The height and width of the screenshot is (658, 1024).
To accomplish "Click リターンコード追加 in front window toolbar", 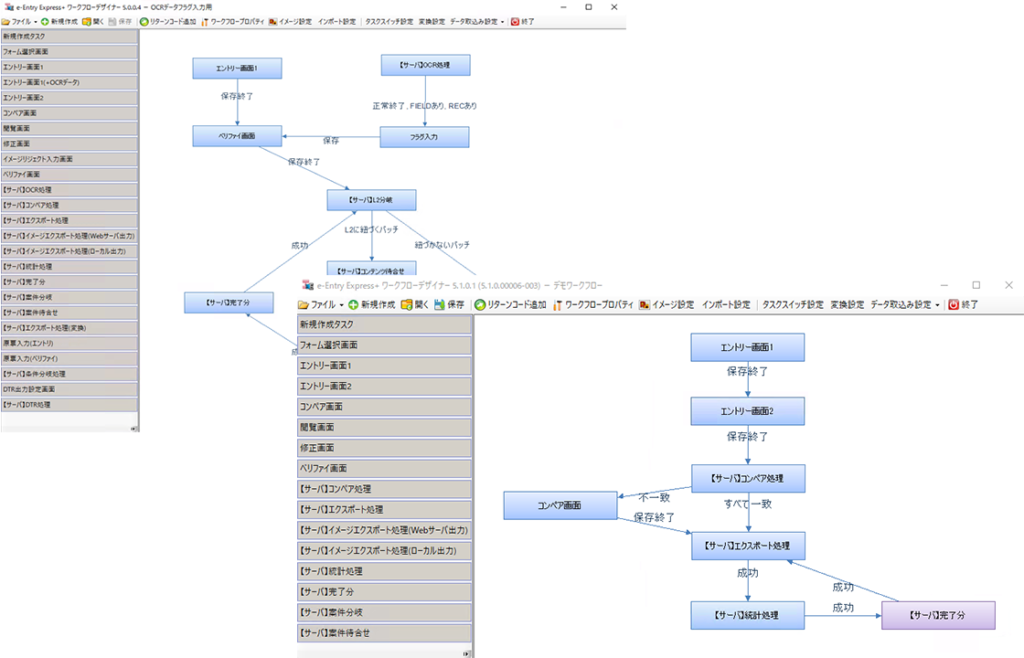I will click(480, 304).
